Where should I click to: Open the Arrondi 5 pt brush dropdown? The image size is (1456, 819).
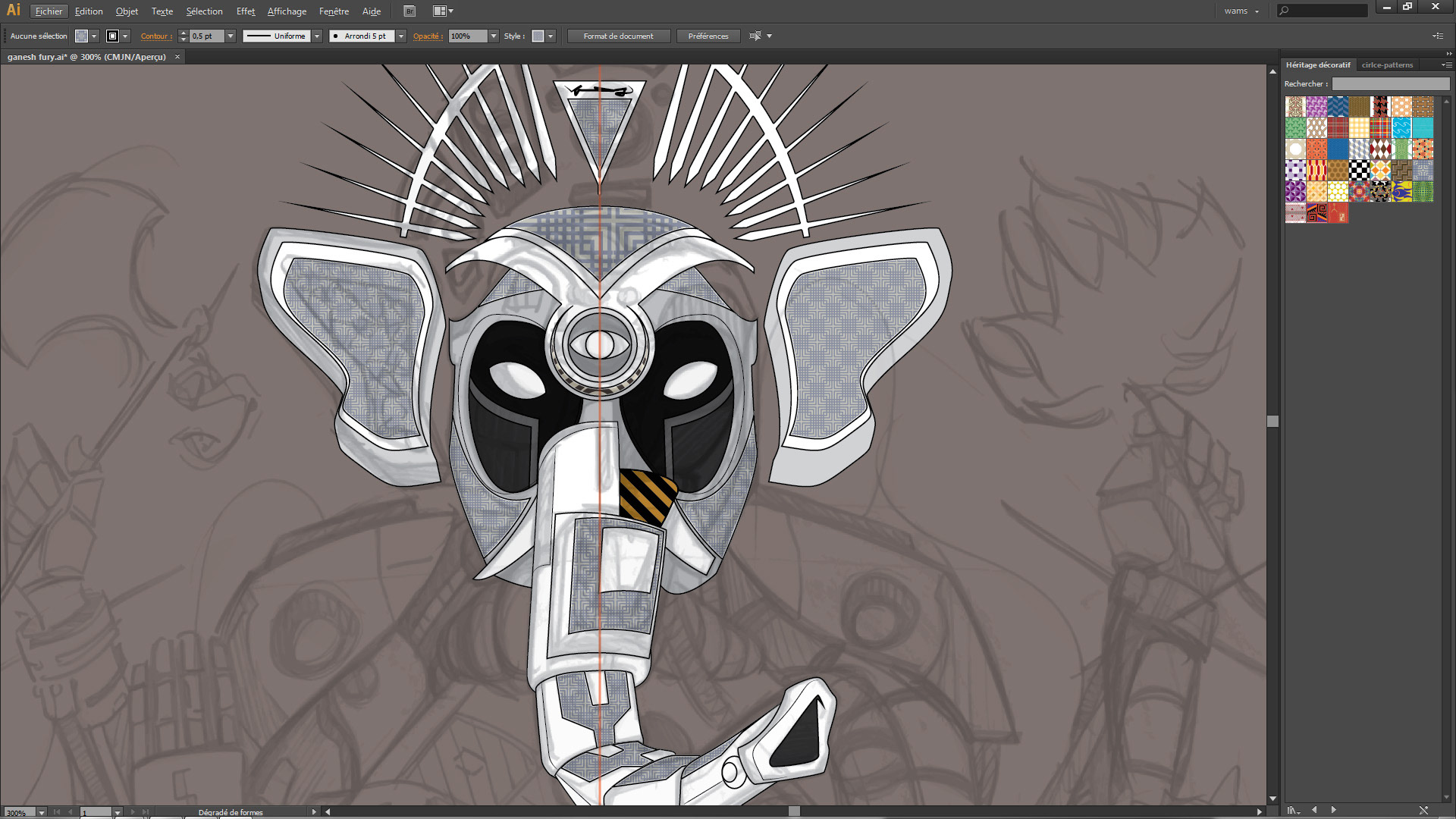point(401,36)
